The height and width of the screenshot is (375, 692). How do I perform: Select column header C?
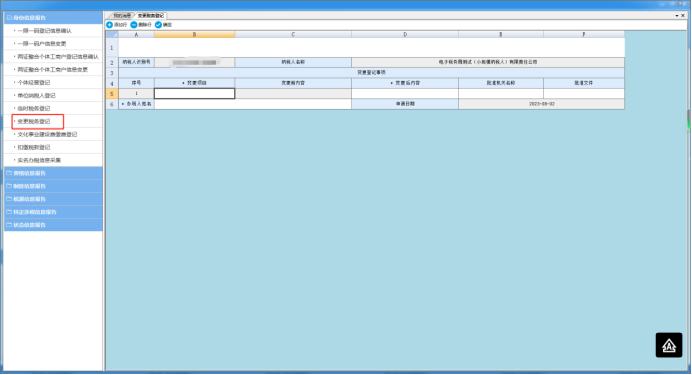click(293, 34)
